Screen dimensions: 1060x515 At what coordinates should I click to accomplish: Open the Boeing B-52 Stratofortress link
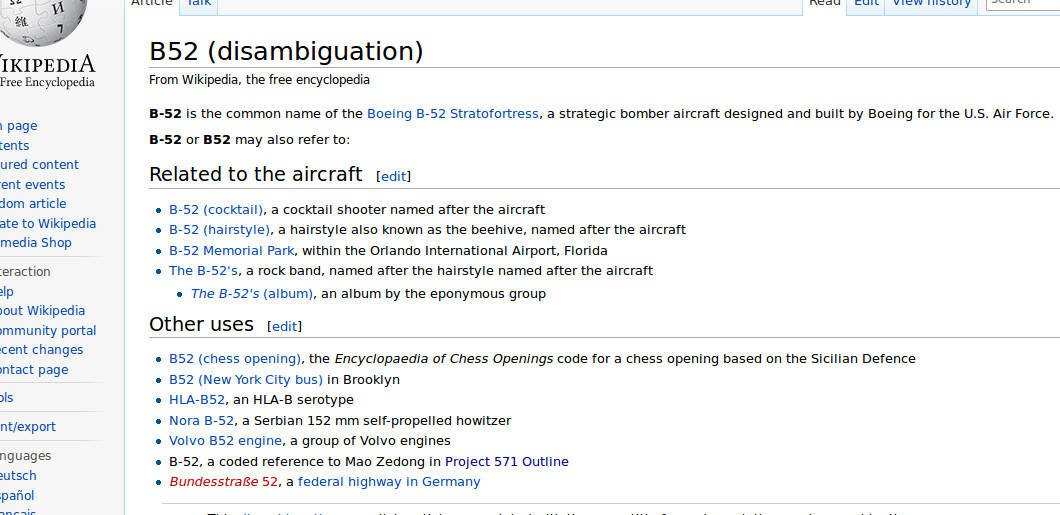coord(452,114)
